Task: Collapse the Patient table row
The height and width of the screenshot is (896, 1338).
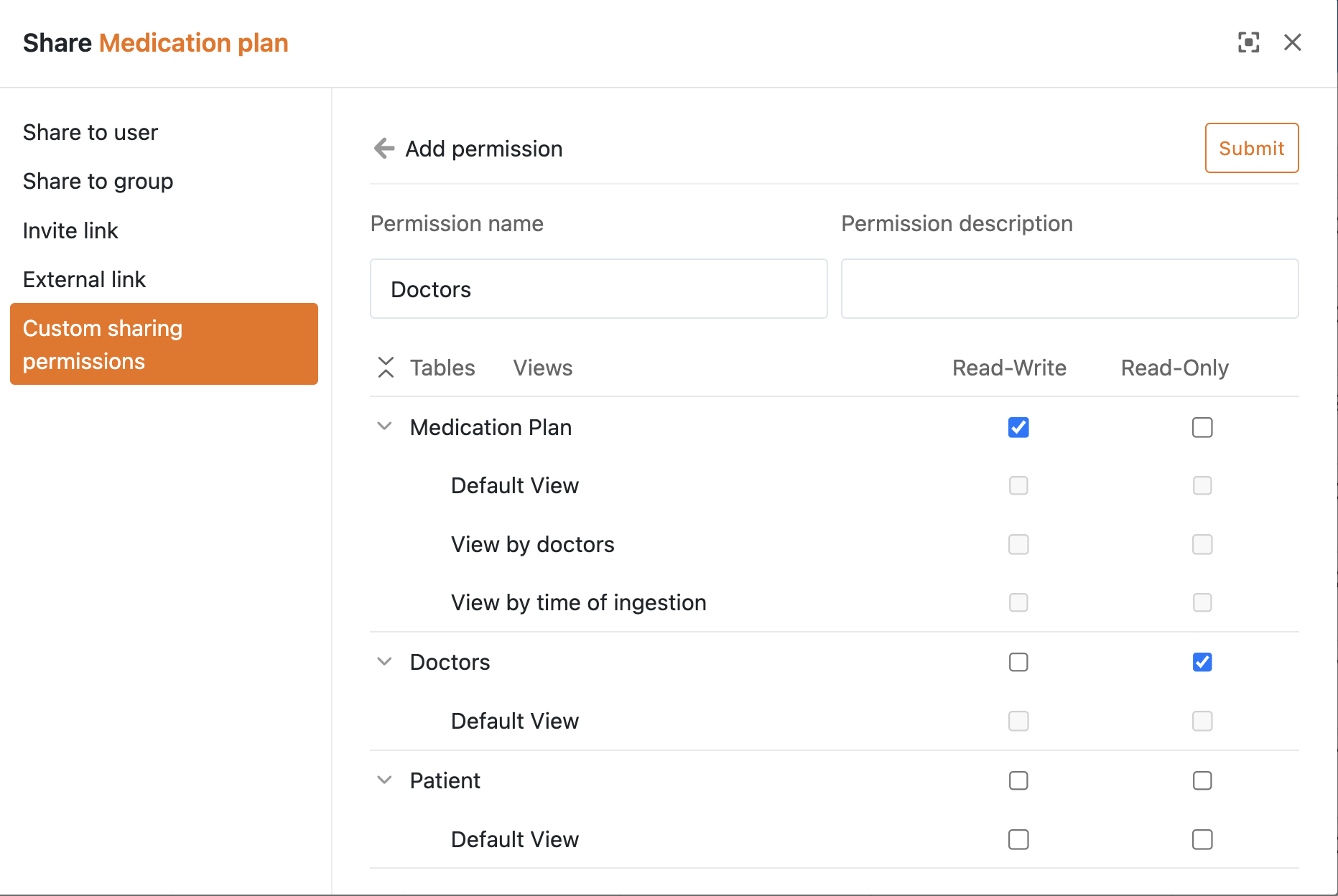Action: coord(384,780)
